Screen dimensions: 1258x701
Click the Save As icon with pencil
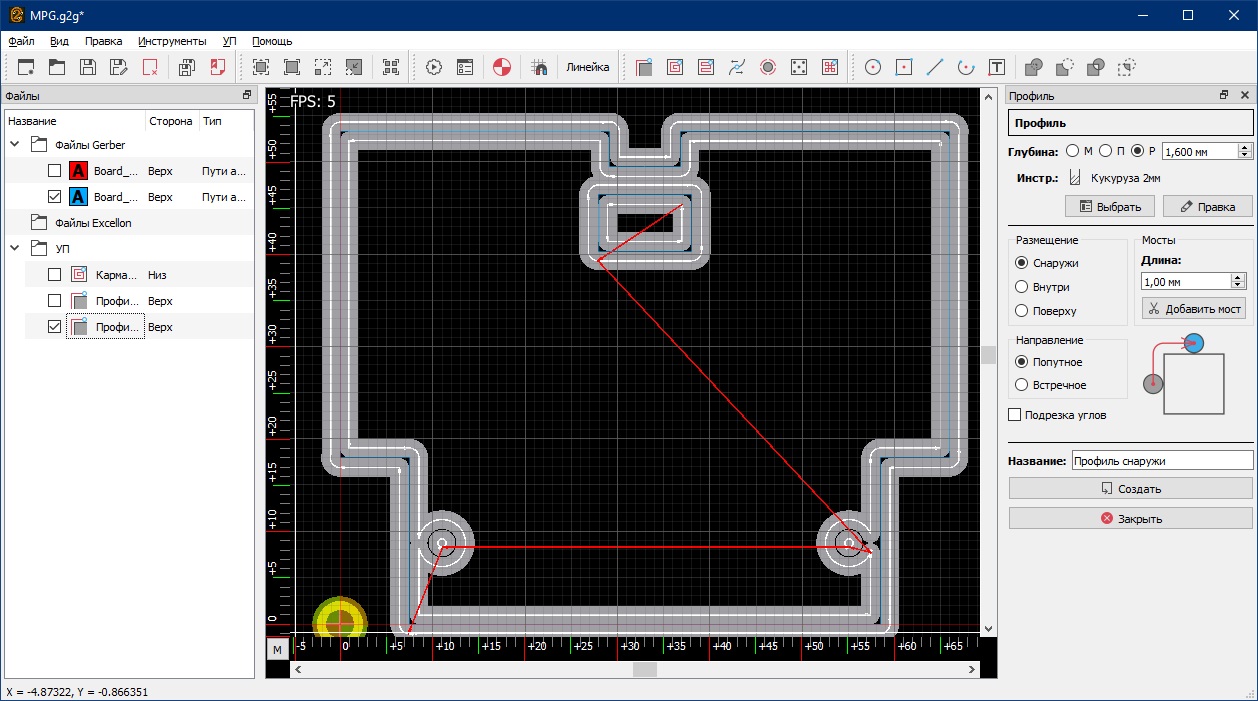pos(119,67)
